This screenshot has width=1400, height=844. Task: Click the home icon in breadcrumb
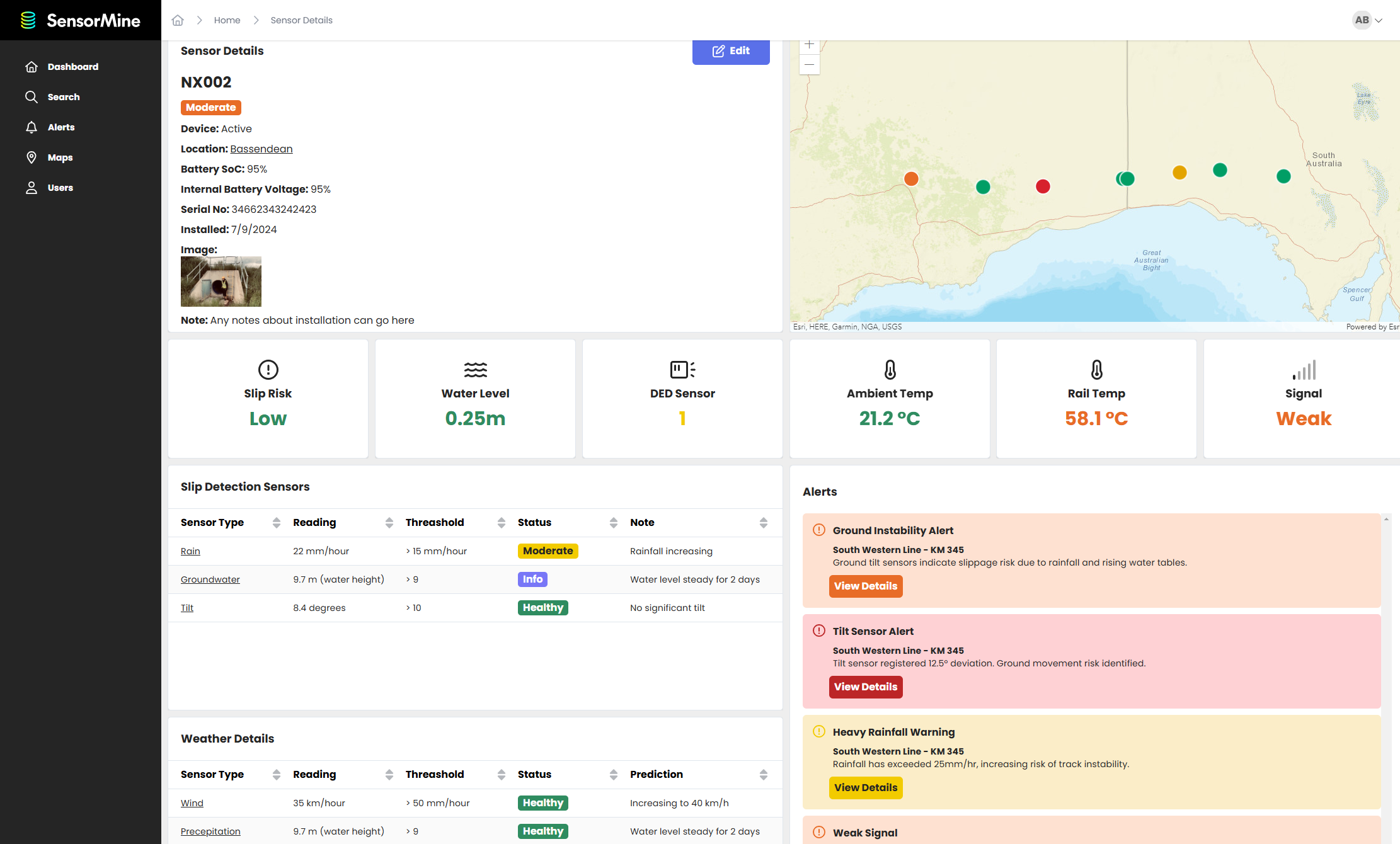coord(178,20)
